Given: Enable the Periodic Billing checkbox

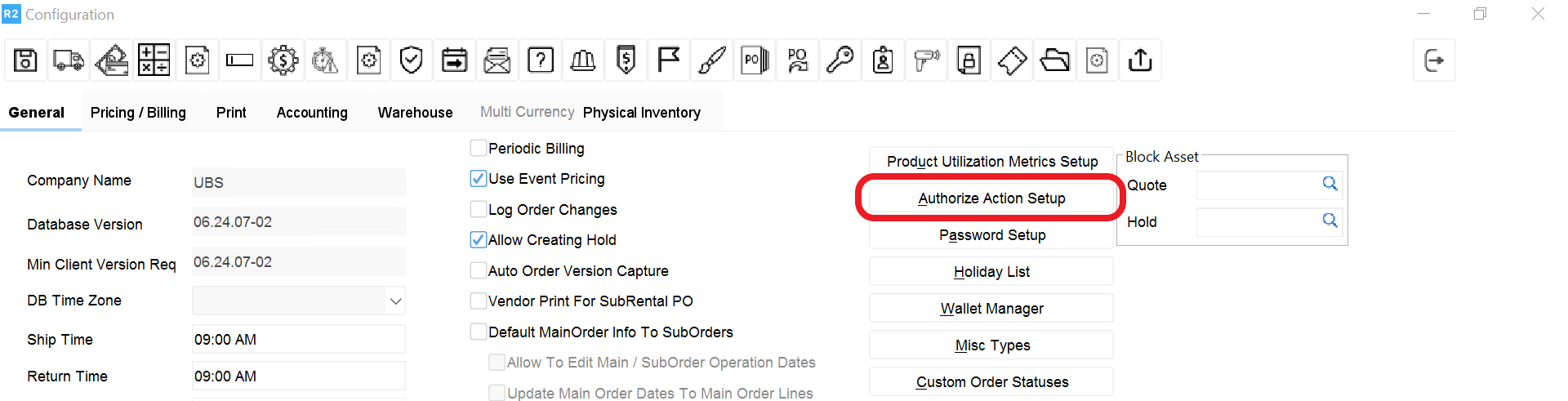Looking at the screenshot, I should point(479,149).
